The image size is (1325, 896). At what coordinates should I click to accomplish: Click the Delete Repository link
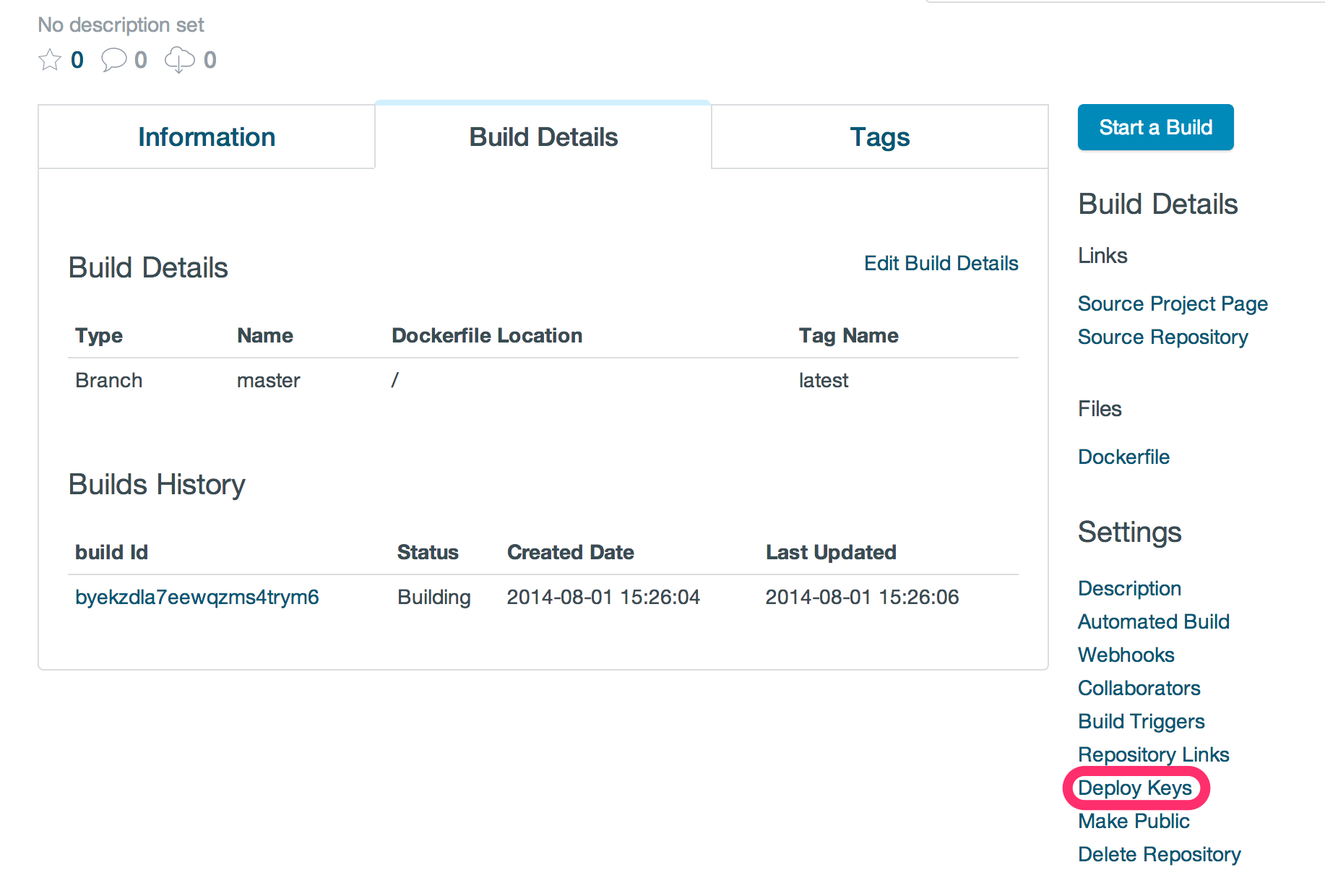(1159, 854)
